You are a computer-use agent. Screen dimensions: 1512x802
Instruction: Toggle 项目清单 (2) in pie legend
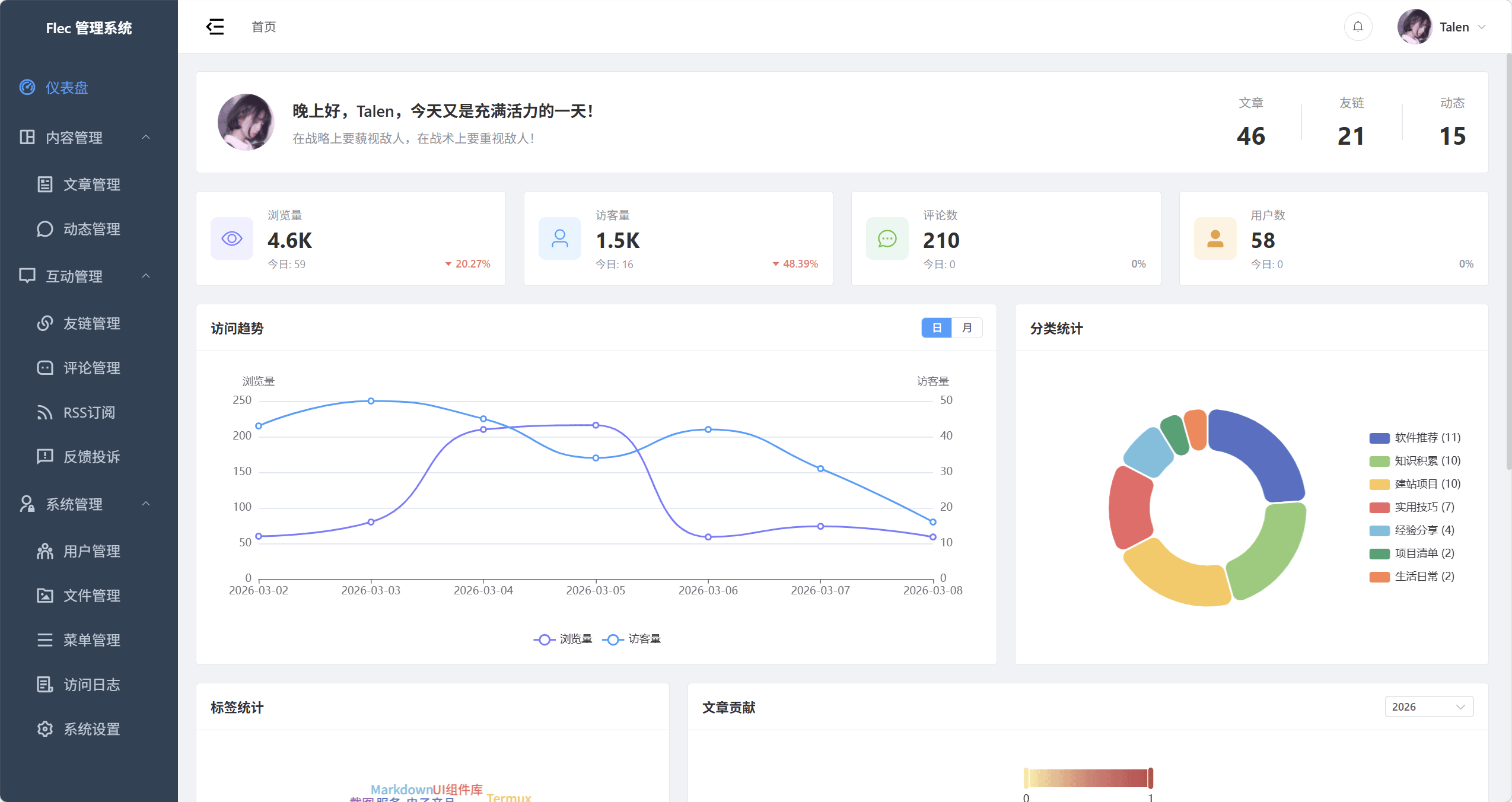(x=1412, y=553)
